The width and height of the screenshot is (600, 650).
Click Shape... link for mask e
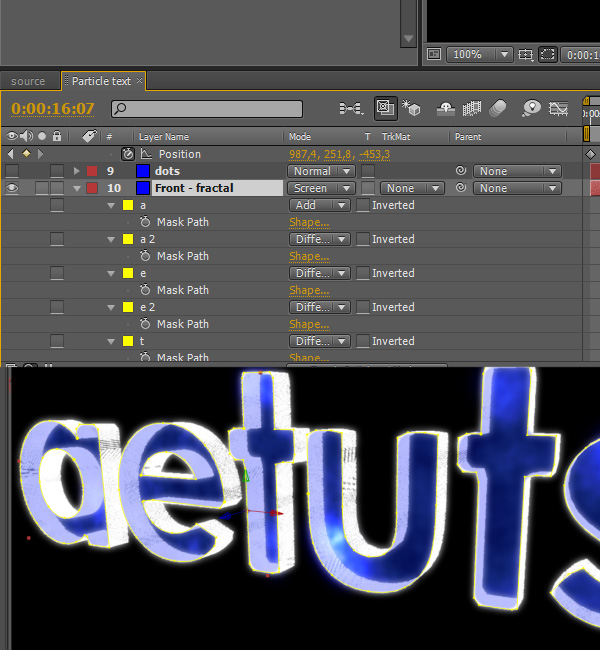(309, 290)
